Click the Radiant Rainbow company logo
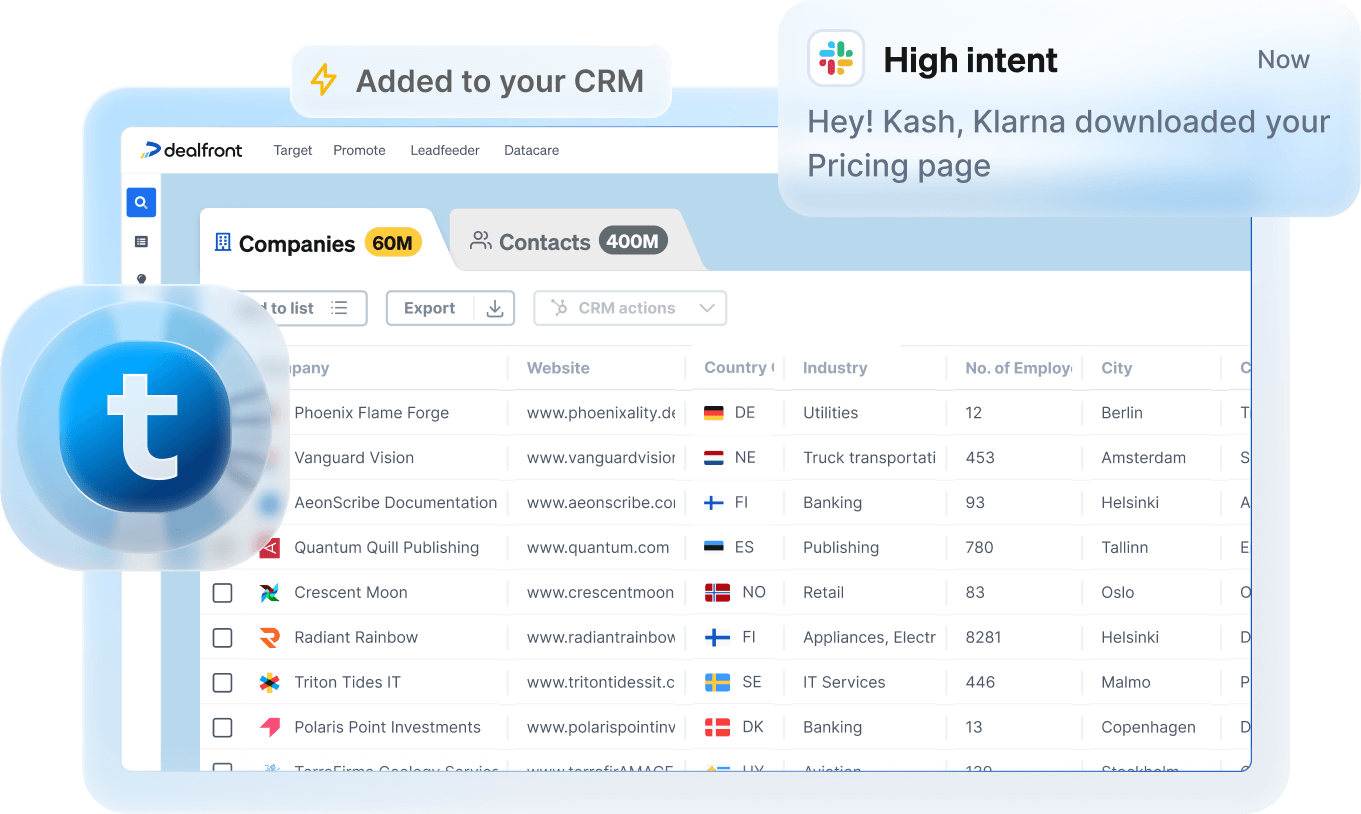This screenshot has width=1361, height=814. [x=269, y=637]
